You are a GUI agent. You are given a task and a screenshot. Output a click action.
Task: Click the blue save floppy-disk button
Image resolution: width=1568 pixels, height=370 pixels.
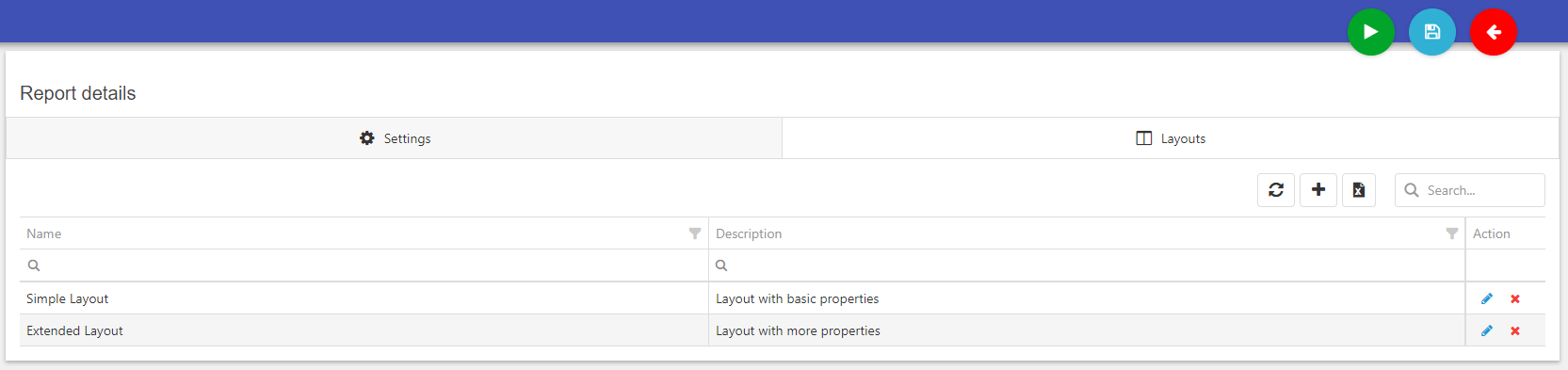click(1431, 32)
